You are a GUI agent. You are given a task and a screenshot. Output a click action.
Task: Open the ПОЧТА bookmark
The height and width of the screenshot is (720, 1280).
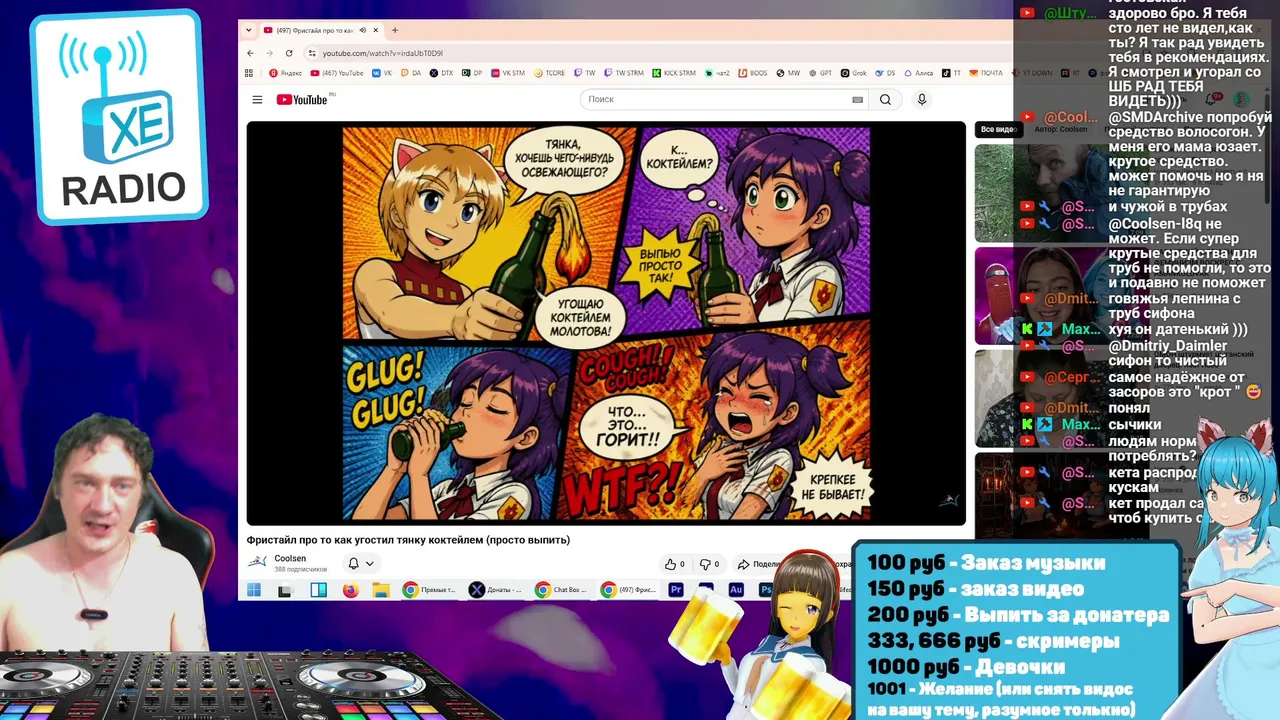coord(985,73)
